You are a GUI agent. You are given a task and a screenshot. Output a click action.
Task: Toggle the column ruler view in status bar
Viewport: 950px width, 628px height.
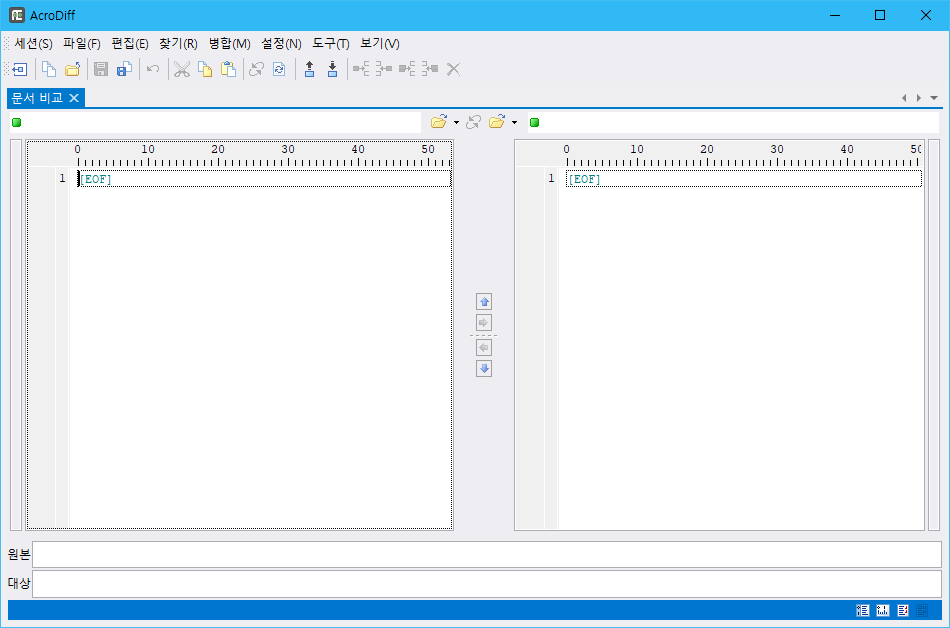(883, 610)
